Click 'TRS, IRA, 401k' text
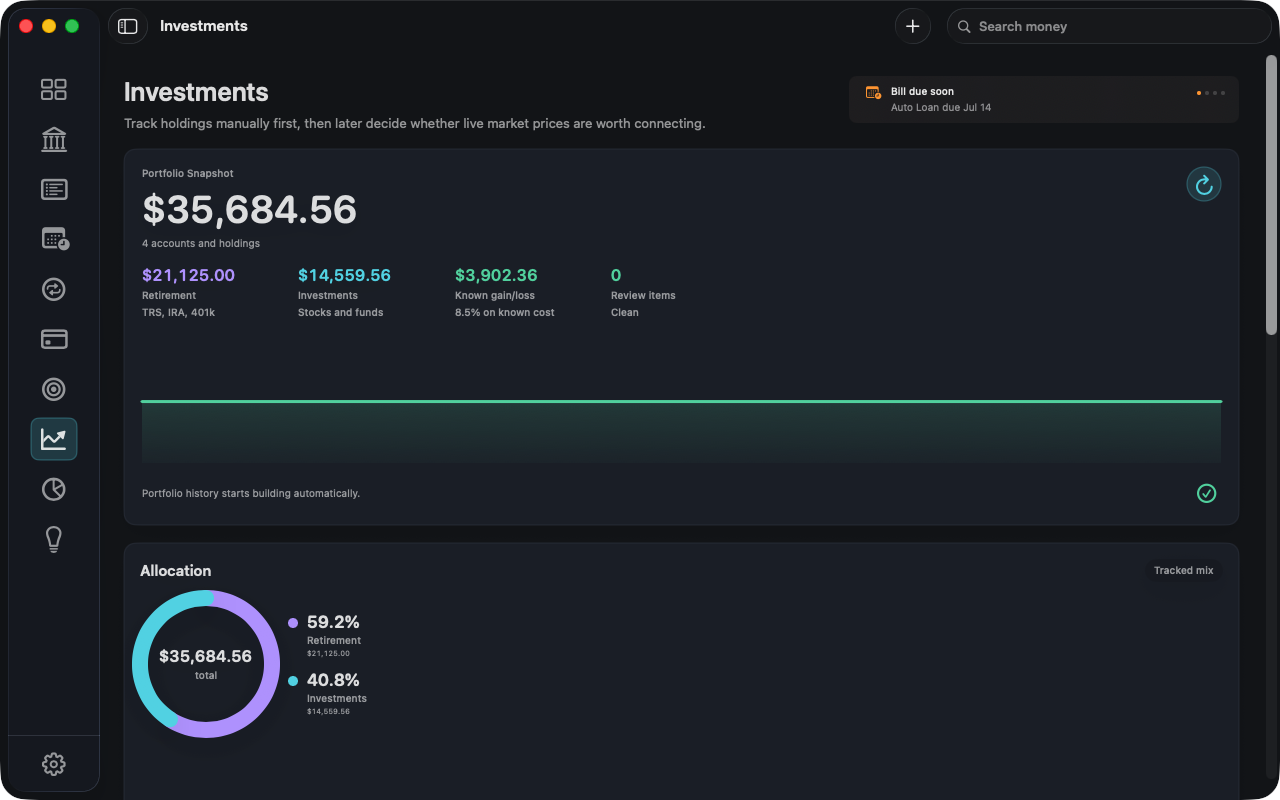The image size is (1280, 800). (178, 312)
